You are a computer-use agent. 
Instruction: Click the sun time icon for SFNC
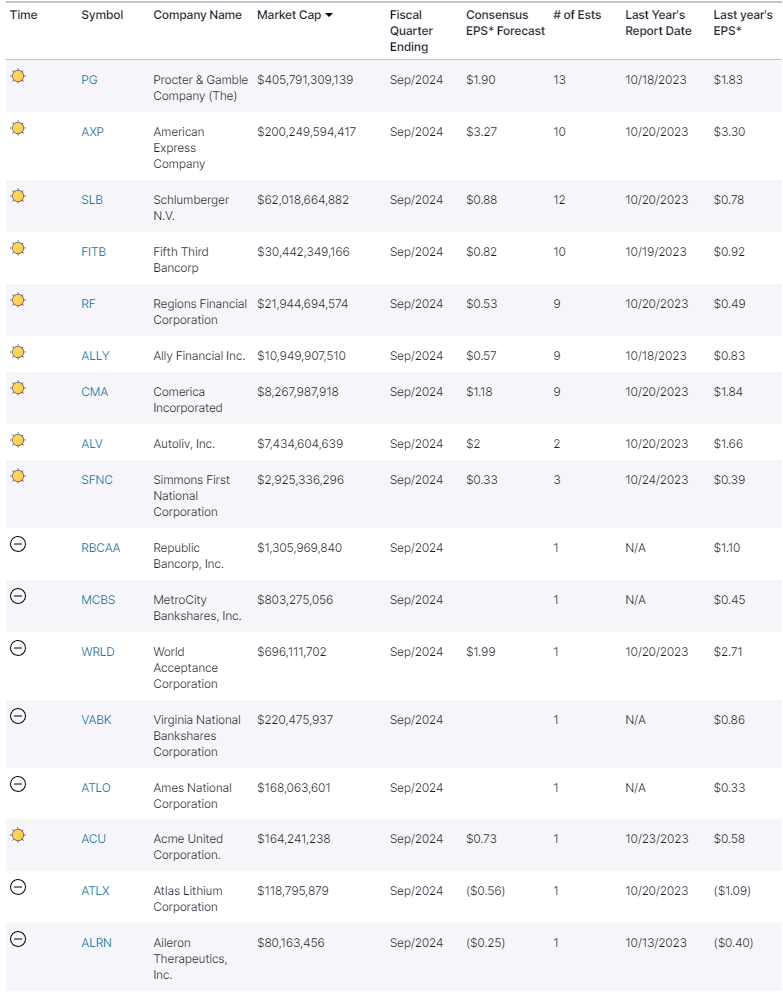click(x=18, y=476)
